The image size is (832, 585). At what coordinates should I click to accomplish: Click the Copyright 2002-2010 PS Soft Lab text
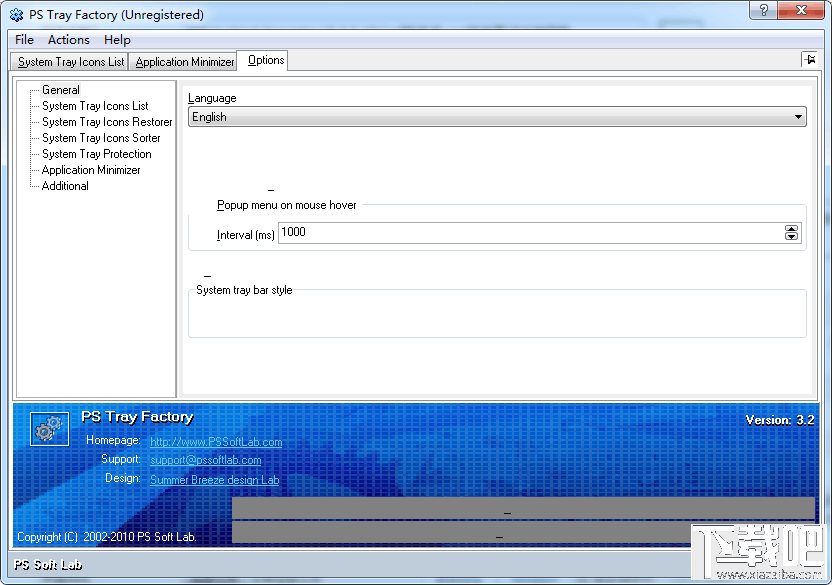[107, 537]
